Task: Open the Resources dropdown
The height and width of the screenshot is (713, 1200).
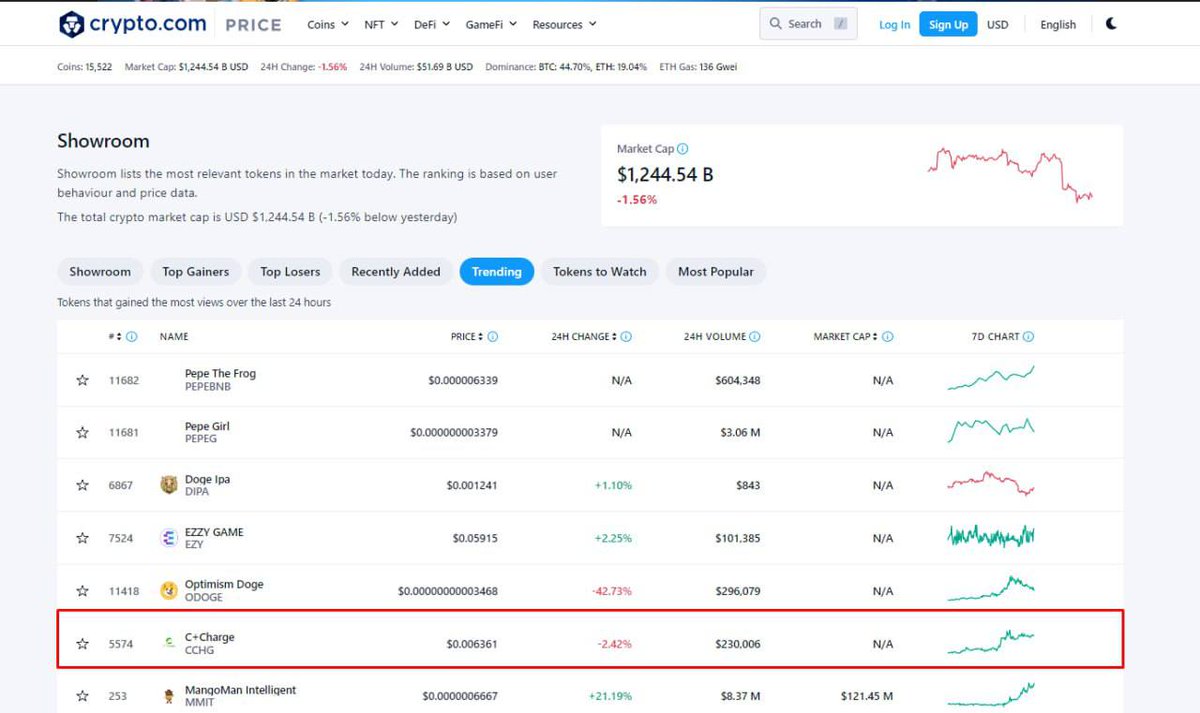Action: click(x=564, y=24)
